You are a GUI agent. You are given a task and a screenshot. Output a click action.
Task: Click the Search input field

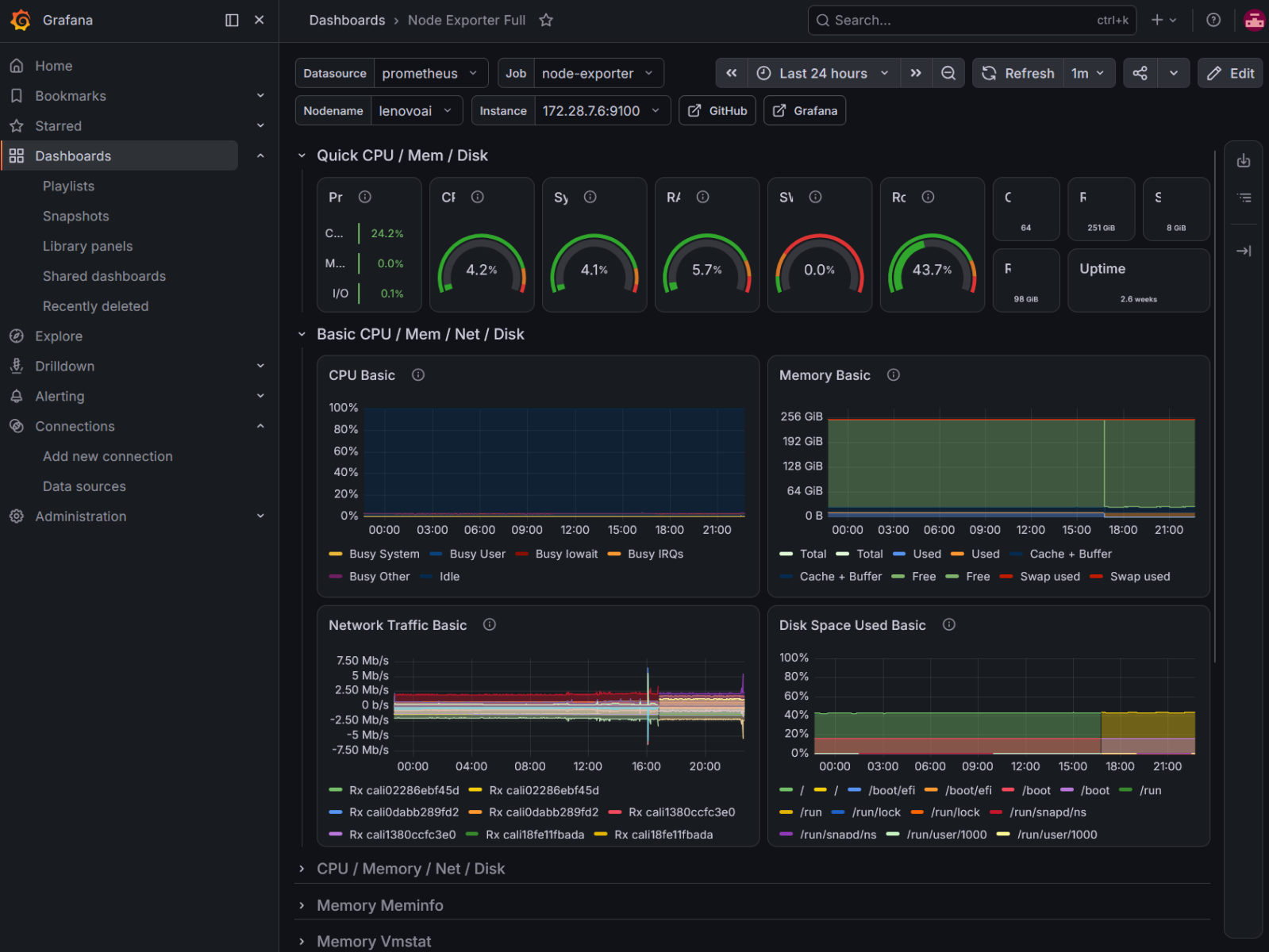click(x=972, y=20)
